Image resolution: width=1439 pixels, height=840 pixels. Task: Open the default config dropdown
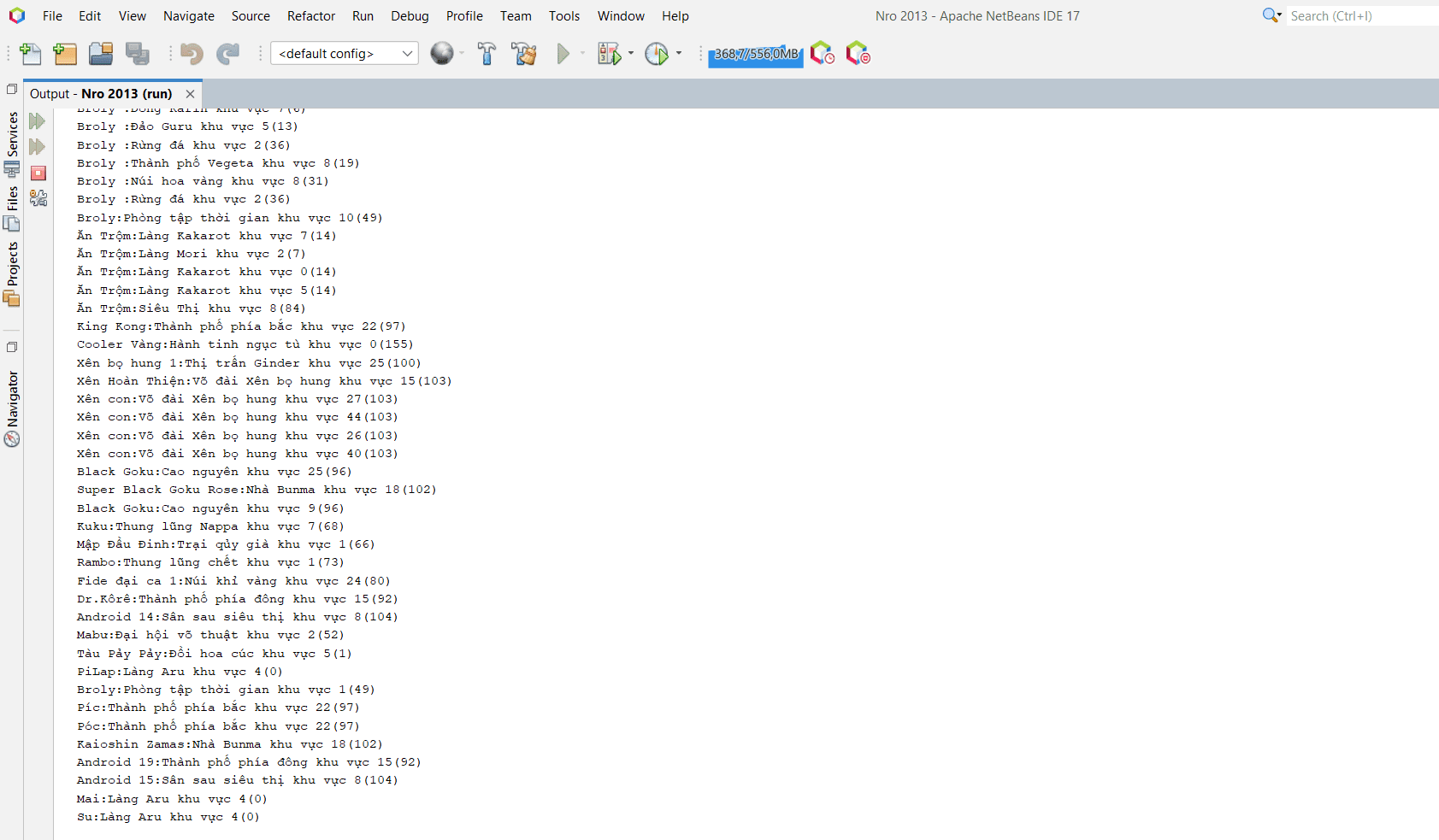pyautogui.click(x=344, y=54)
